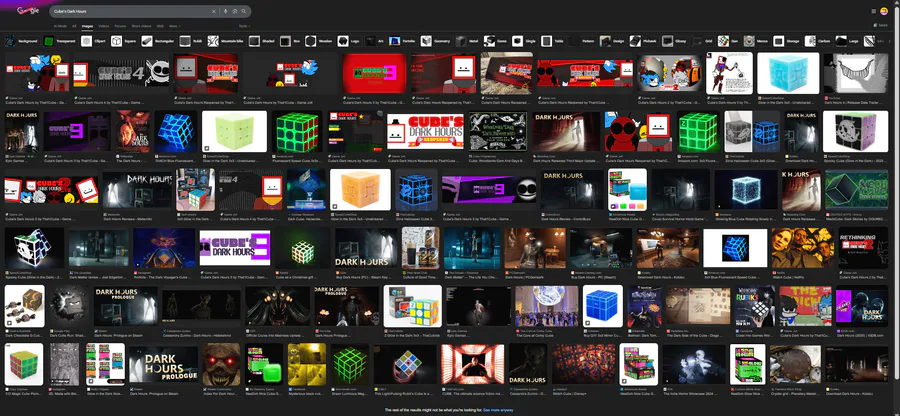Apply the Clipart filter chip
Image resolution: width=900 pixels, height=416 pixels.
(94, 41)
